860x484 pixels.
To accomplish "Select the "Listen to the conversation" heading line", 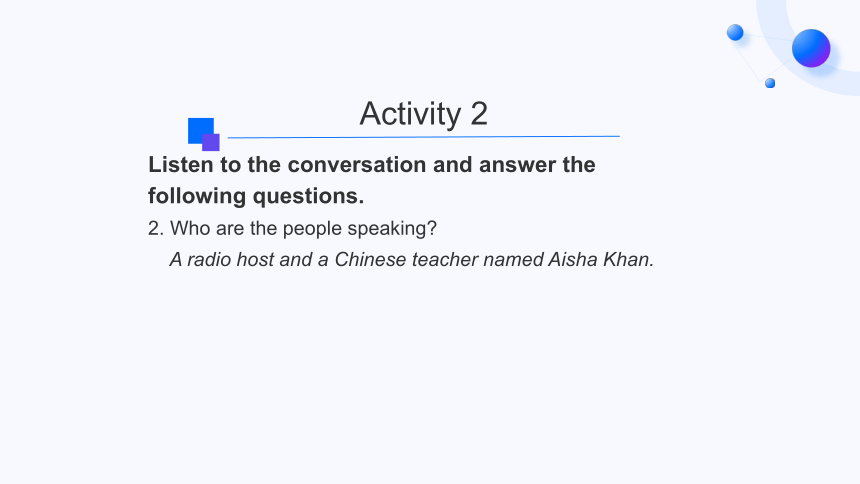I will pos(372,165).
